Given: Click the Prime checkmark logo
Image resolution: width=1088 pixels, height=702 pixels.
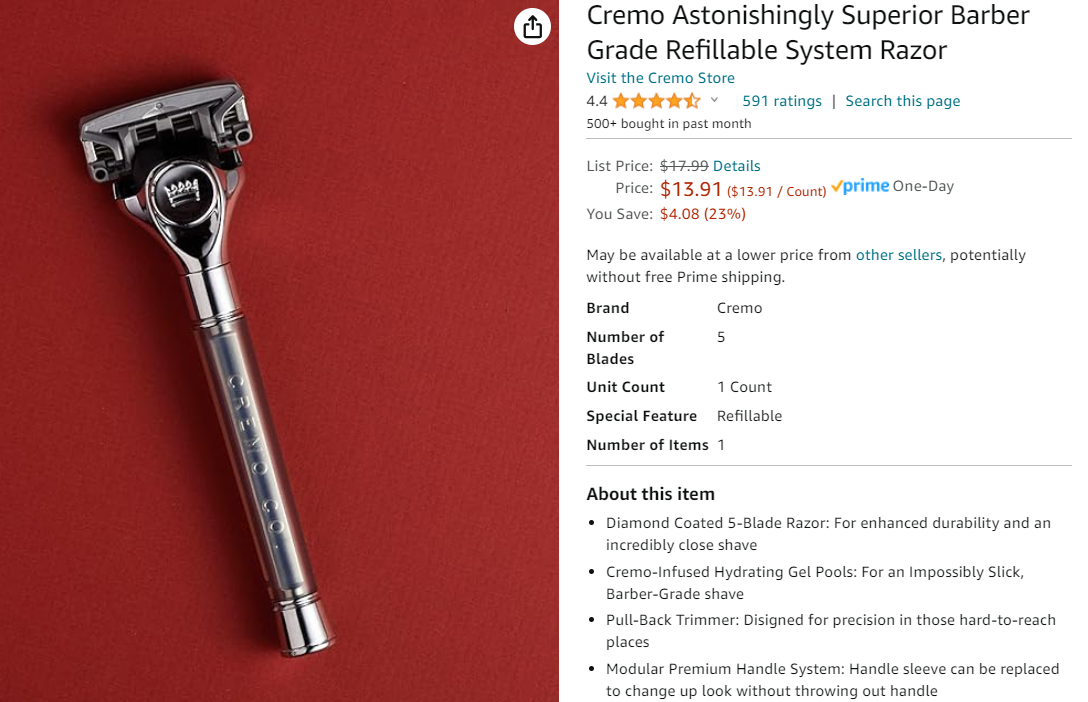Looking at the screenshot, I should [x=860, y=186].
